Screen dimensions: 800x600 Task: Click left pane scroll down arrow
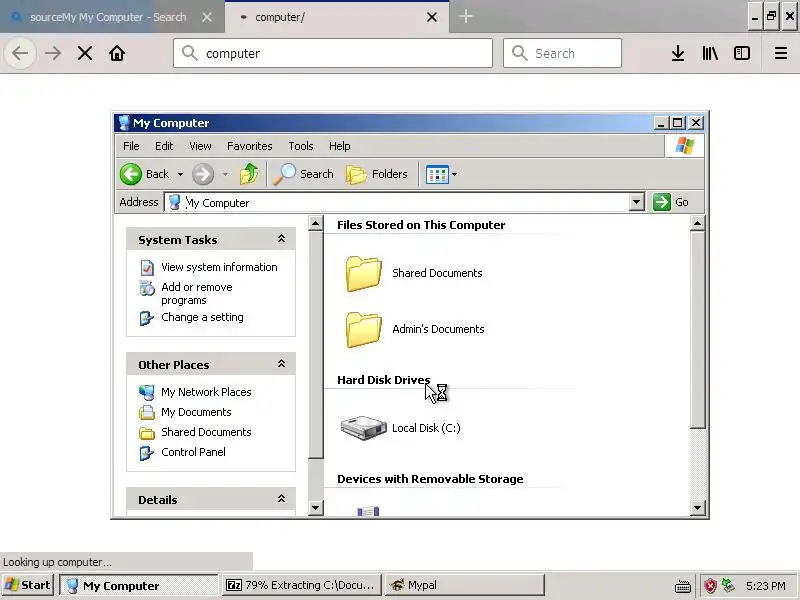tap(316, 508)
